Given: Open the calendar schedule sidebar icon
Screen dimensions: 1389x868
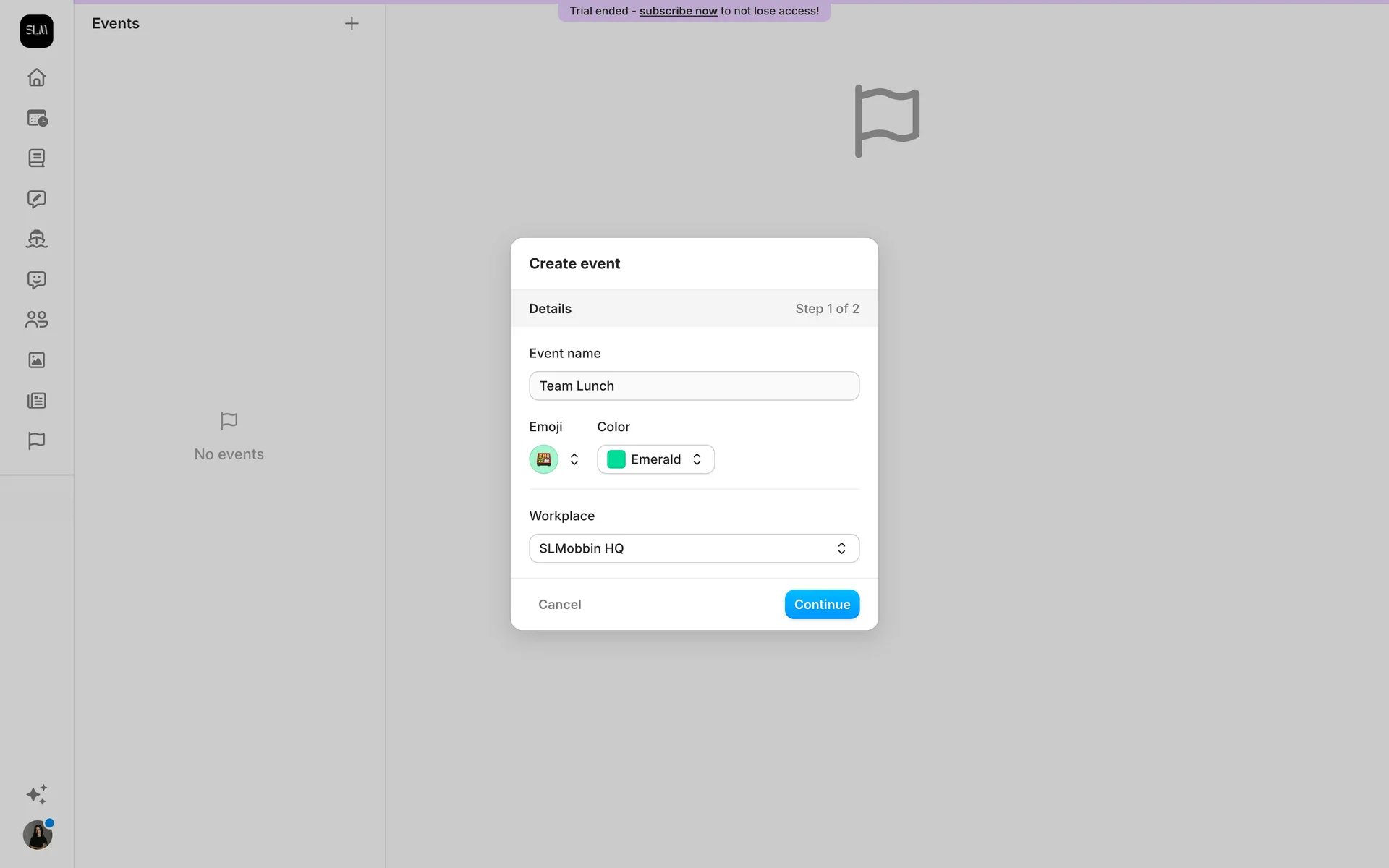Looking at the screenshot, I should pos(36,118).
